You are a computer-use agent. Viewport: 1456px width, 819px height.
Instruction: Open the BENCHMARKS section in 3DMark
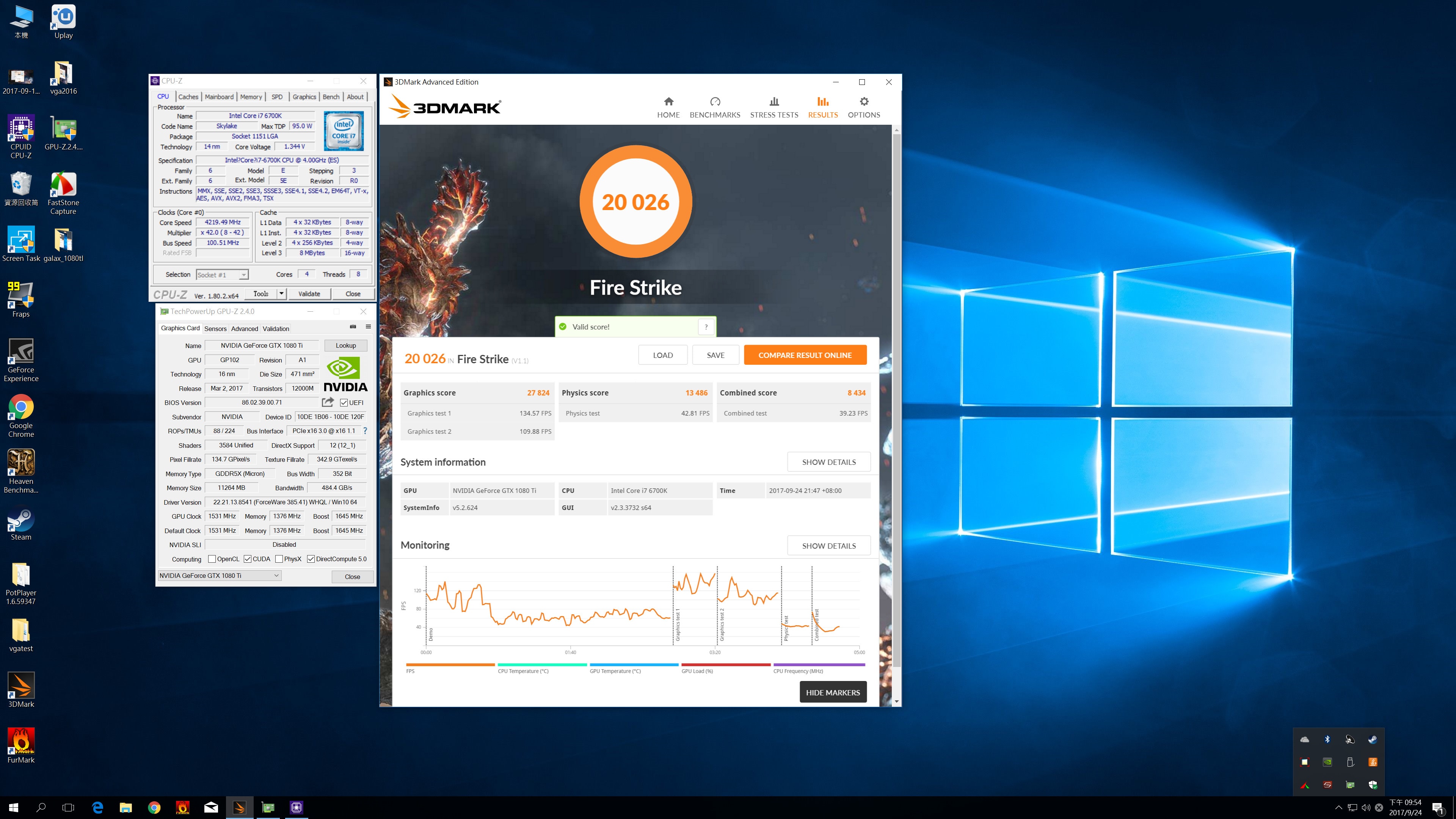point(714,107)
